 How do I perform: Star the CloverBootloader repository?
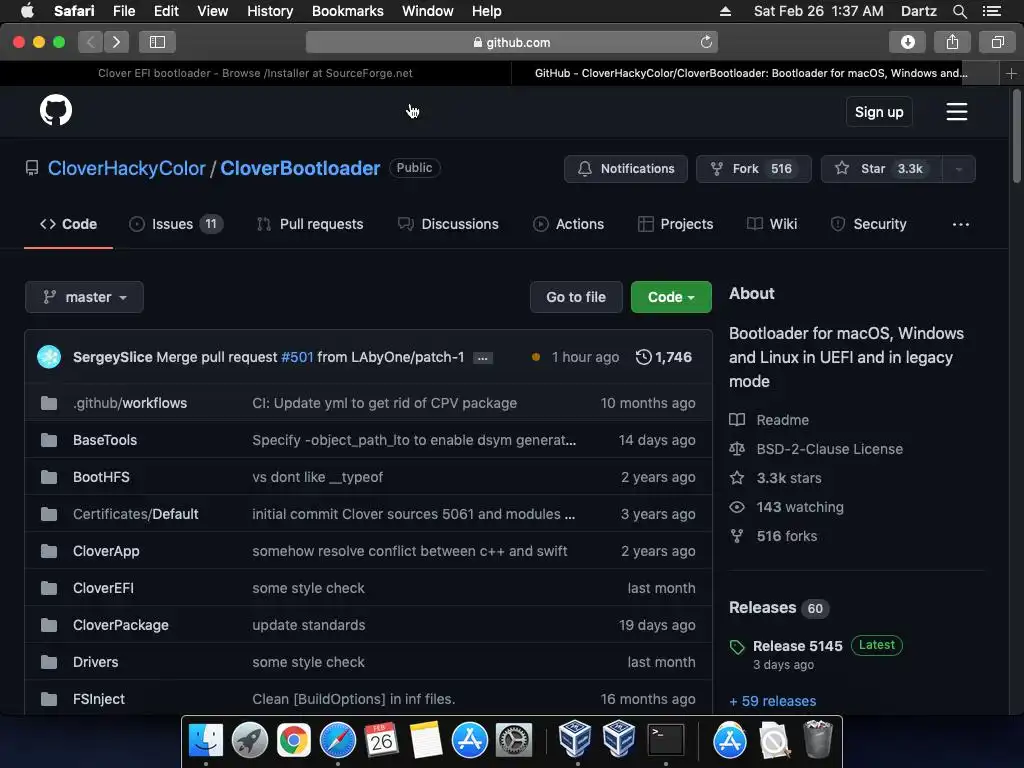[882, 169]
